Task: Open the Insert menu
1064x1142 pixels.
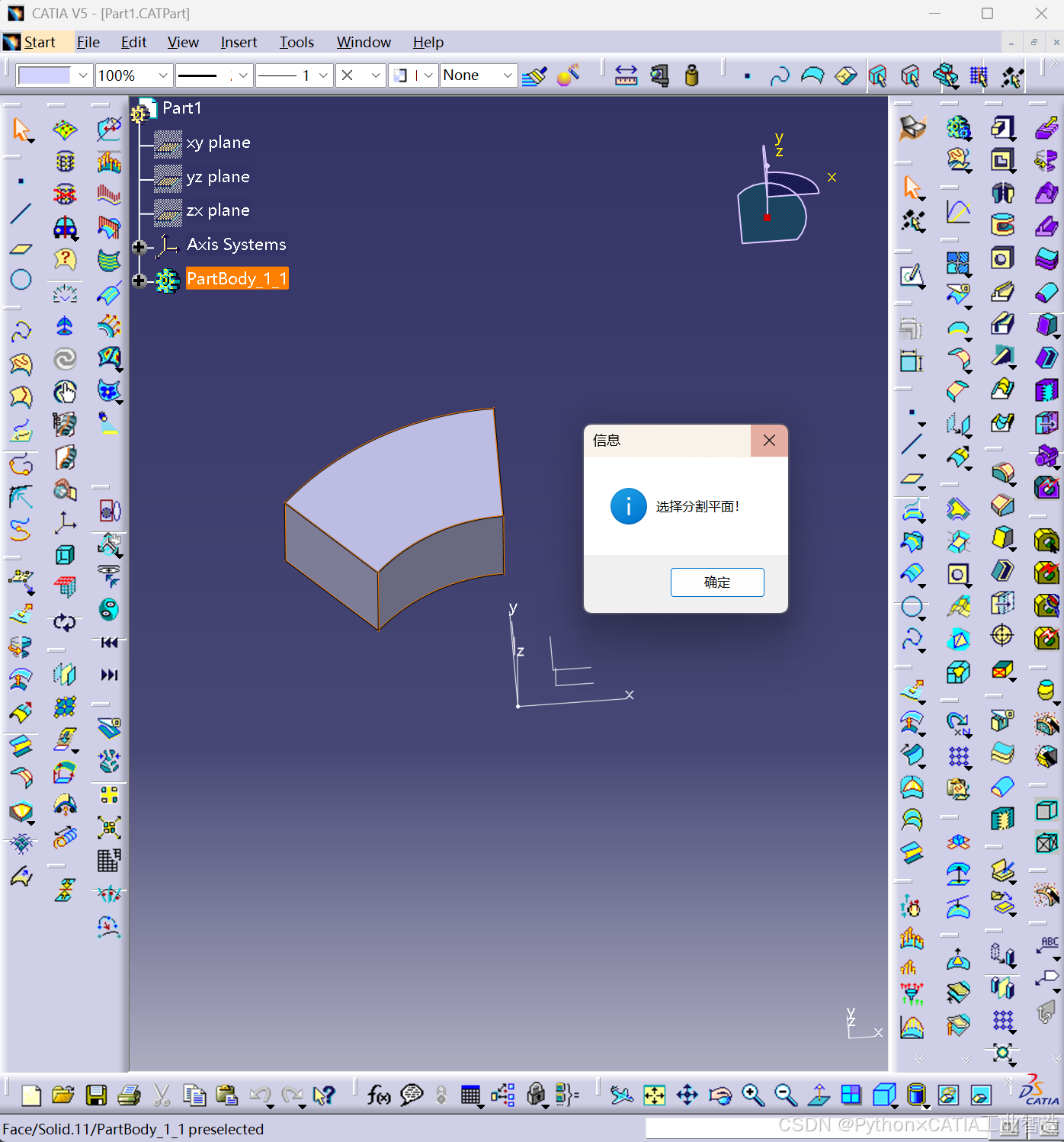Action: pyautogui.click(x=239, y=42)
